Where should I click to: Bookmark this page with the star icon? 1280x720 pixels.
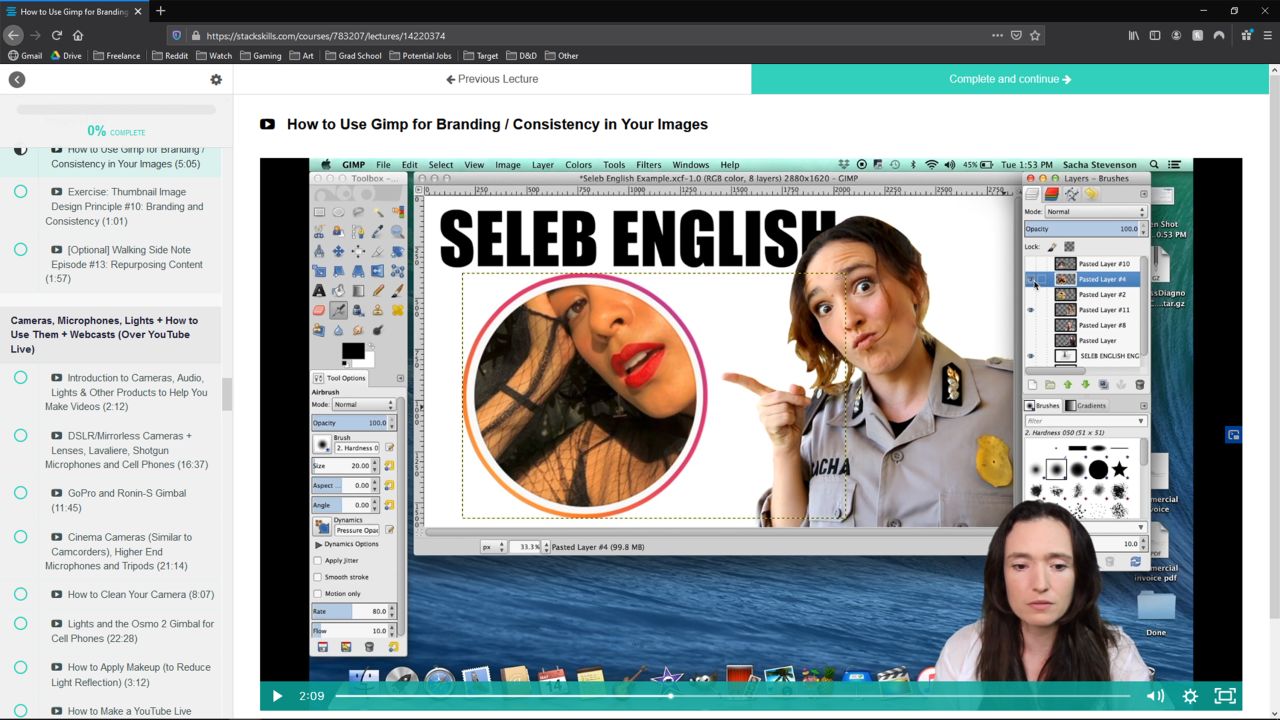(1035, 35)
